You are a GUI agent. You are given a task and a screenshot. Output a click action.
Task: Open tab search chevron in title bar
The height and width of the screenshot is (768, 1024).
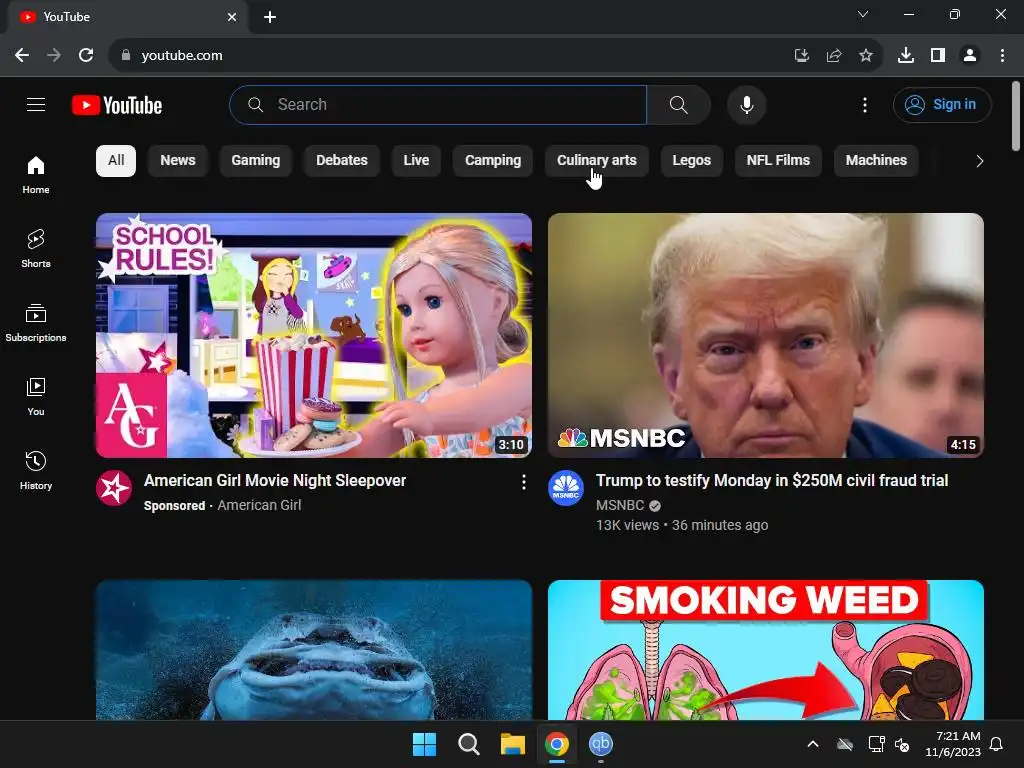[863, 14]
